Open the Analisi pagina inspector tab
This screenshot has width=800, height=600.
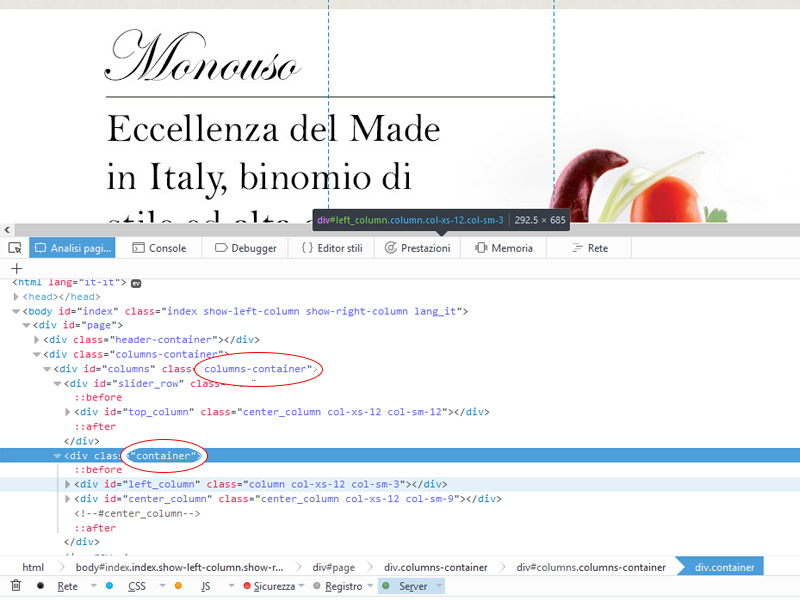(72, 248)
